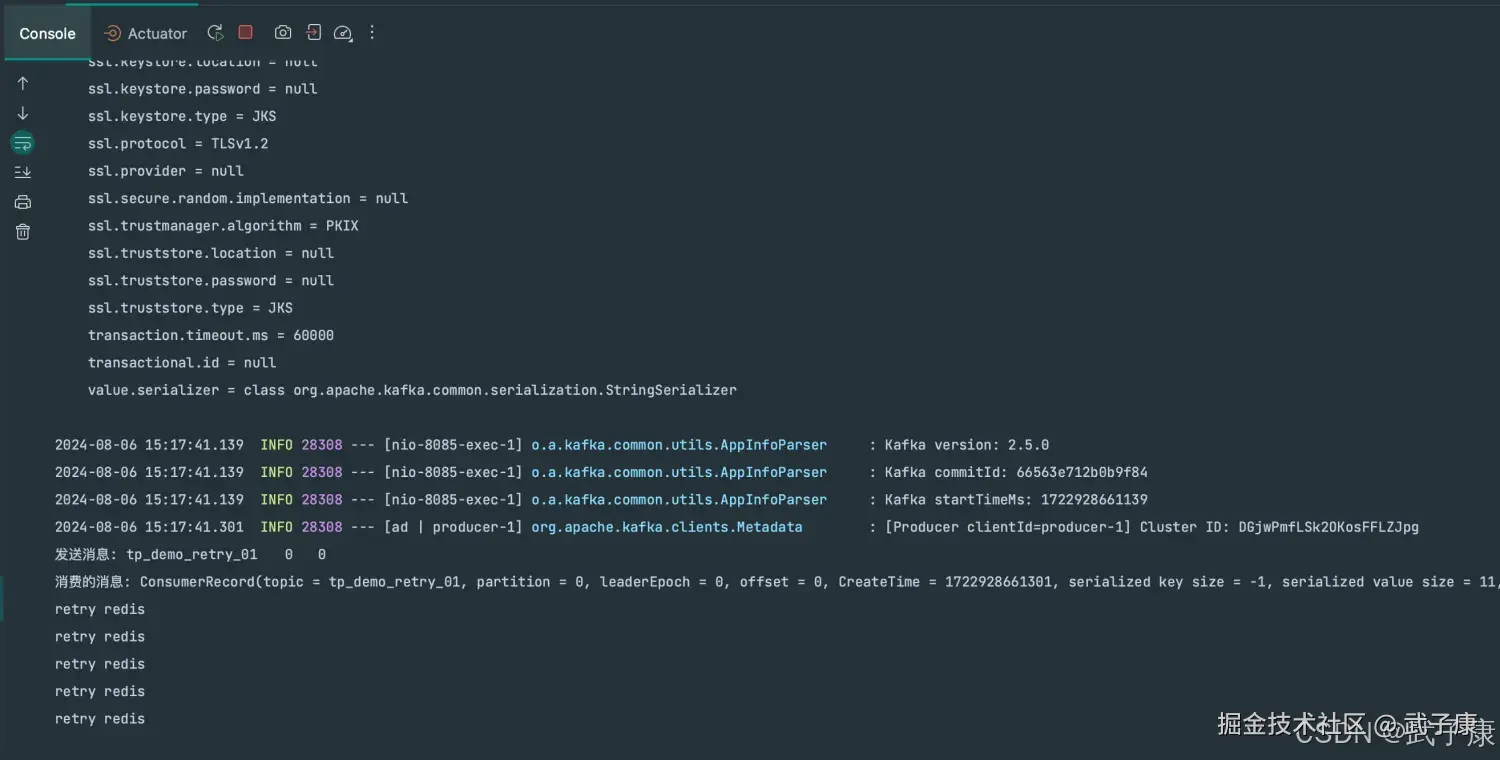Click the value.serializer StringSerializer line
Screen dimensions: 1500x760
[412, 390]
